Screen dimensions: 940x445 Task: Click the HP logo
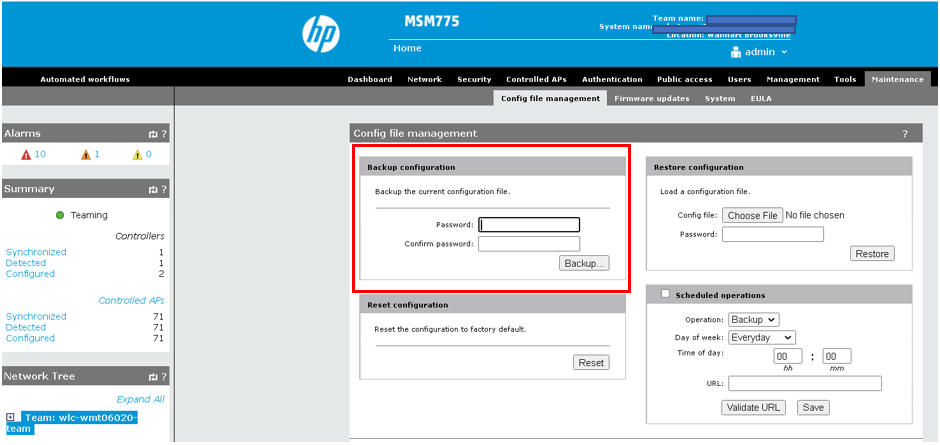(322, 34)
